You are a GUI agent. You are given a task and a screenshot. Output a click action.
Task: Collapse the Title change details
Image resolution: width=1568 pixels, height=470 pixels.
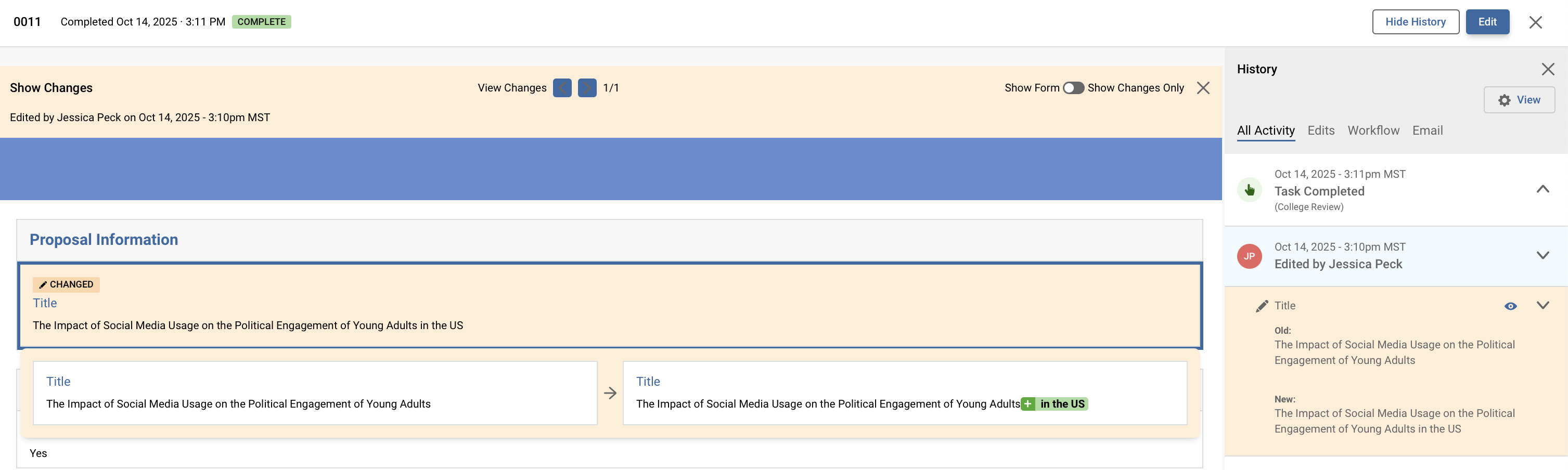pyautogui.click(x=1543, y=305)
